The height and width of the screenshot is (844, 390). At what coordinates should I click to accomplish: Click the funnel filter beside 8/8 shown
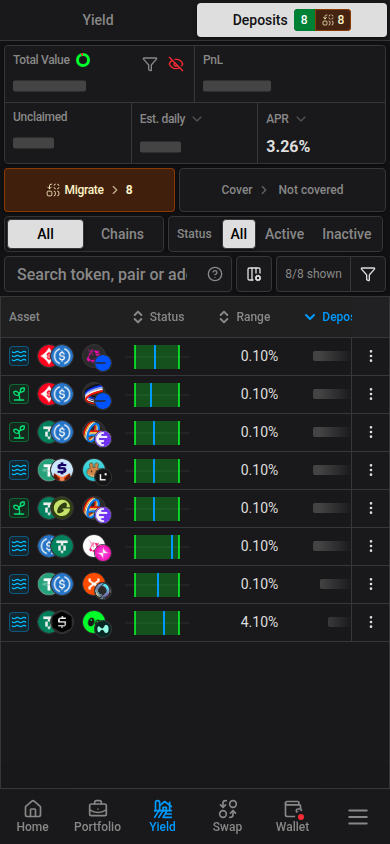[x=367, y=274]
